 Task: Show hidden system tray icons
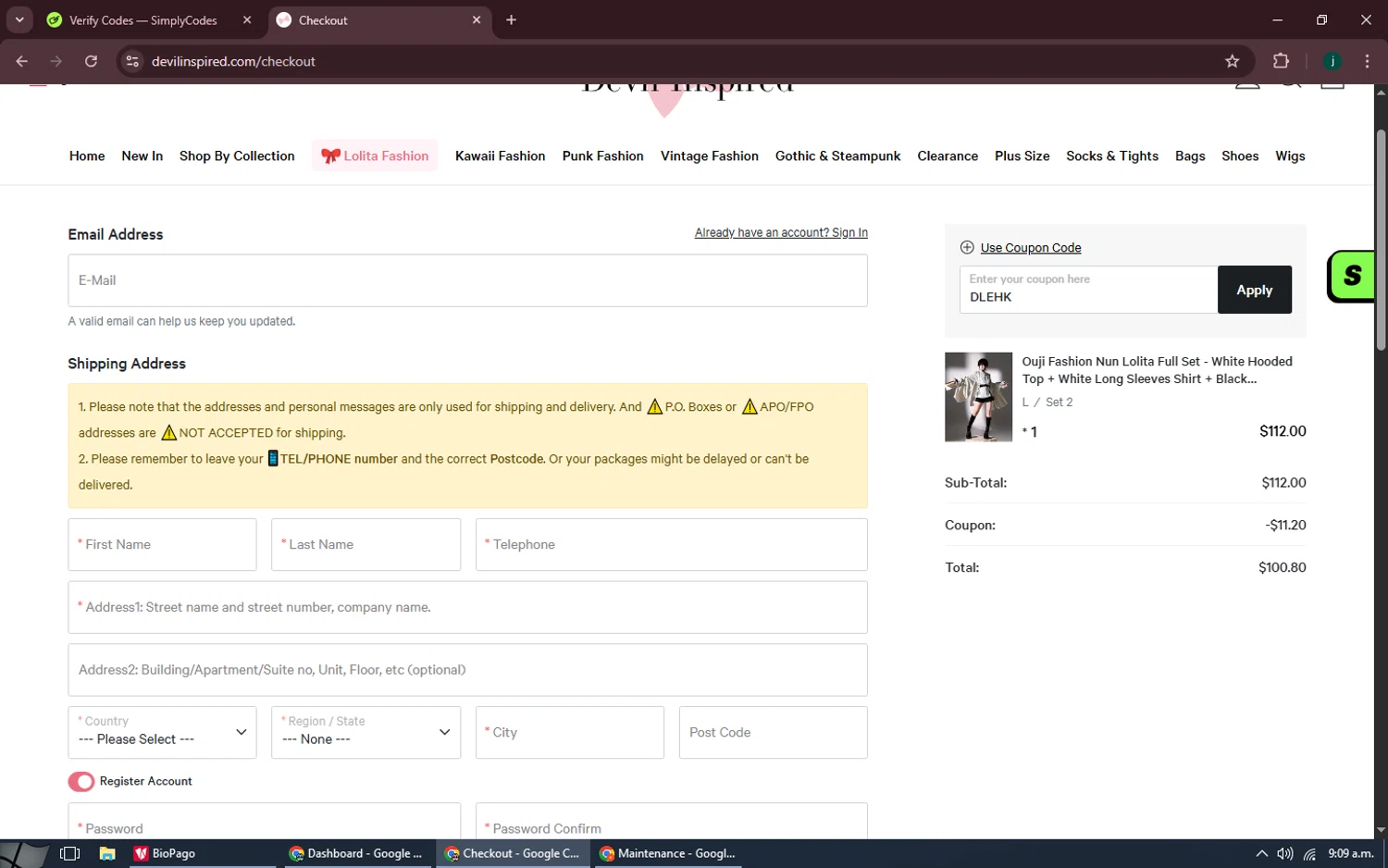coord(1261,853)
